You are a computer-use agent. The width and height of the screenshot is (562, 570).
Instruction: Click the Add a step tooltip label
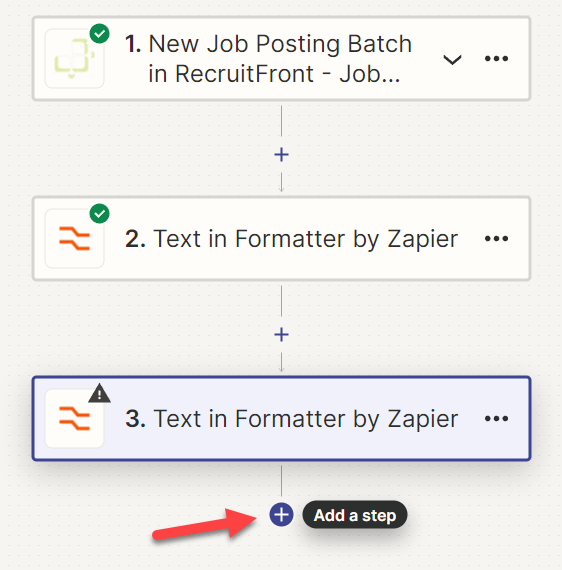[355, 515]
